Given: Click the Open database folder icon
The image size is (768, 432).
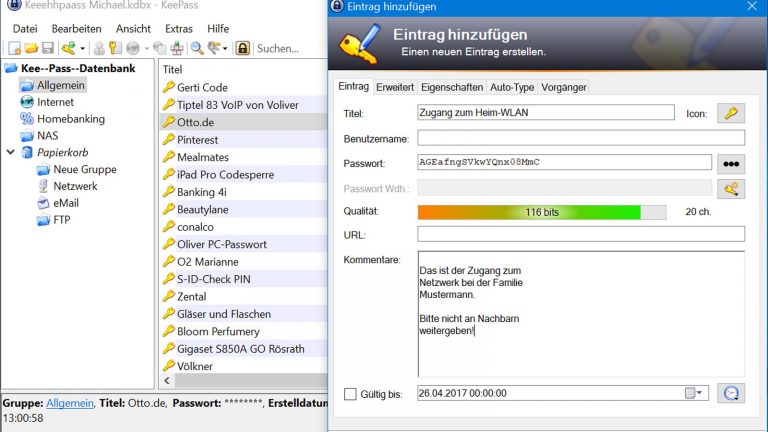Looking at the screenshot, I should (x=31, y=48).
